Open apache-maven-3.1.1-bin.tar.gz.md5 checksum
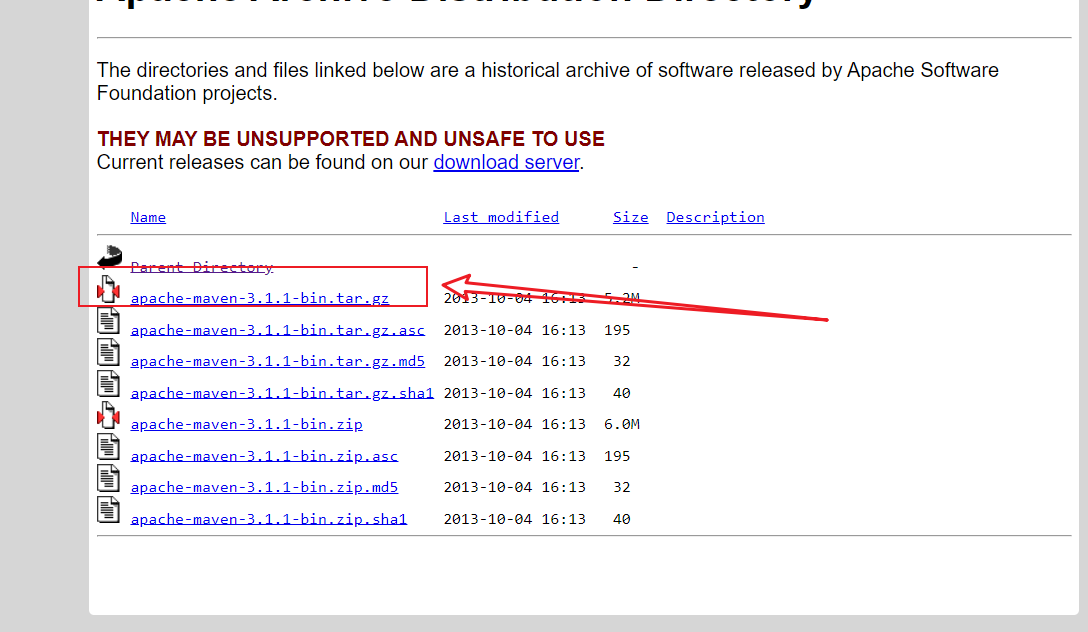This screenshot has height=632, width=1088. (x=278, y=361)
